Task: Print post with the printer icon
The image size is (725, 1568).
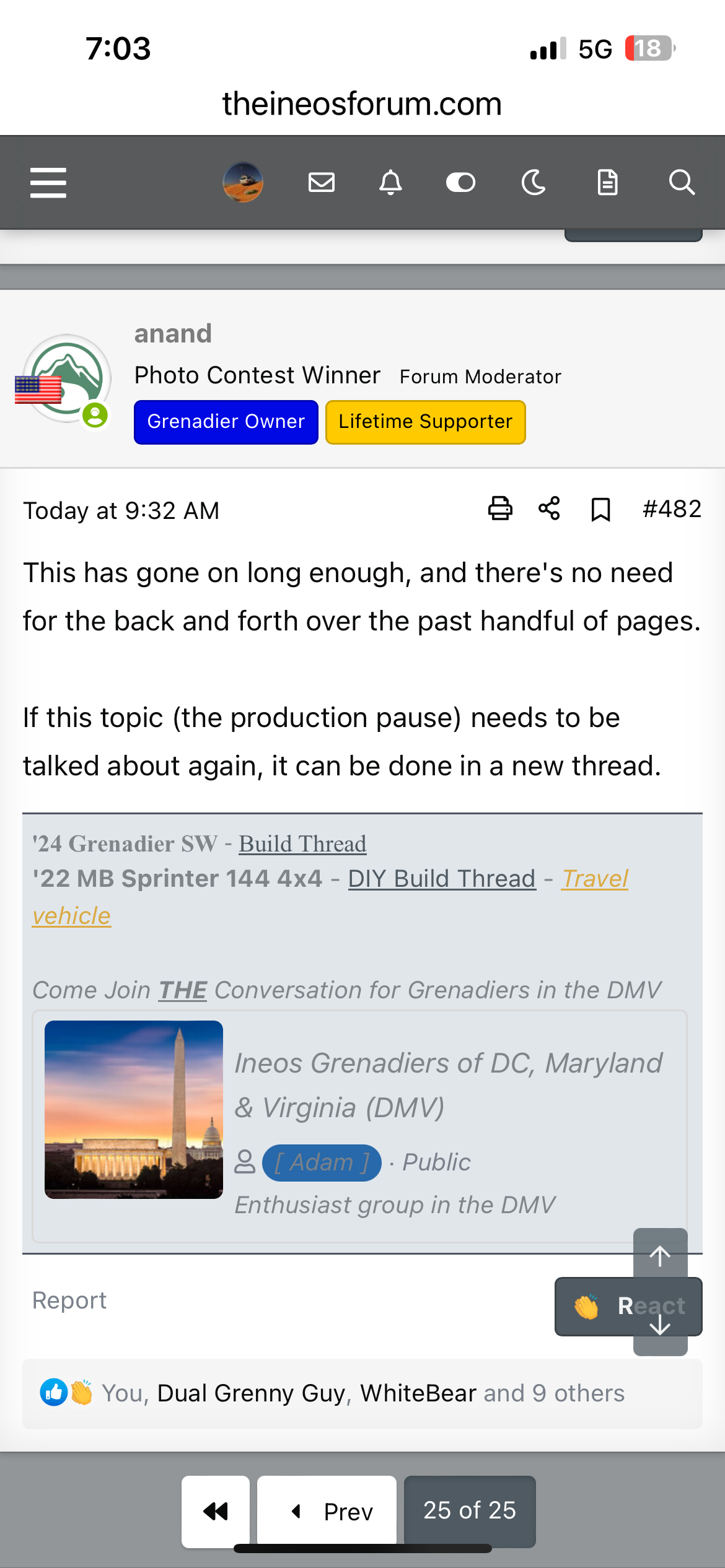Action: tap(500, 508)
